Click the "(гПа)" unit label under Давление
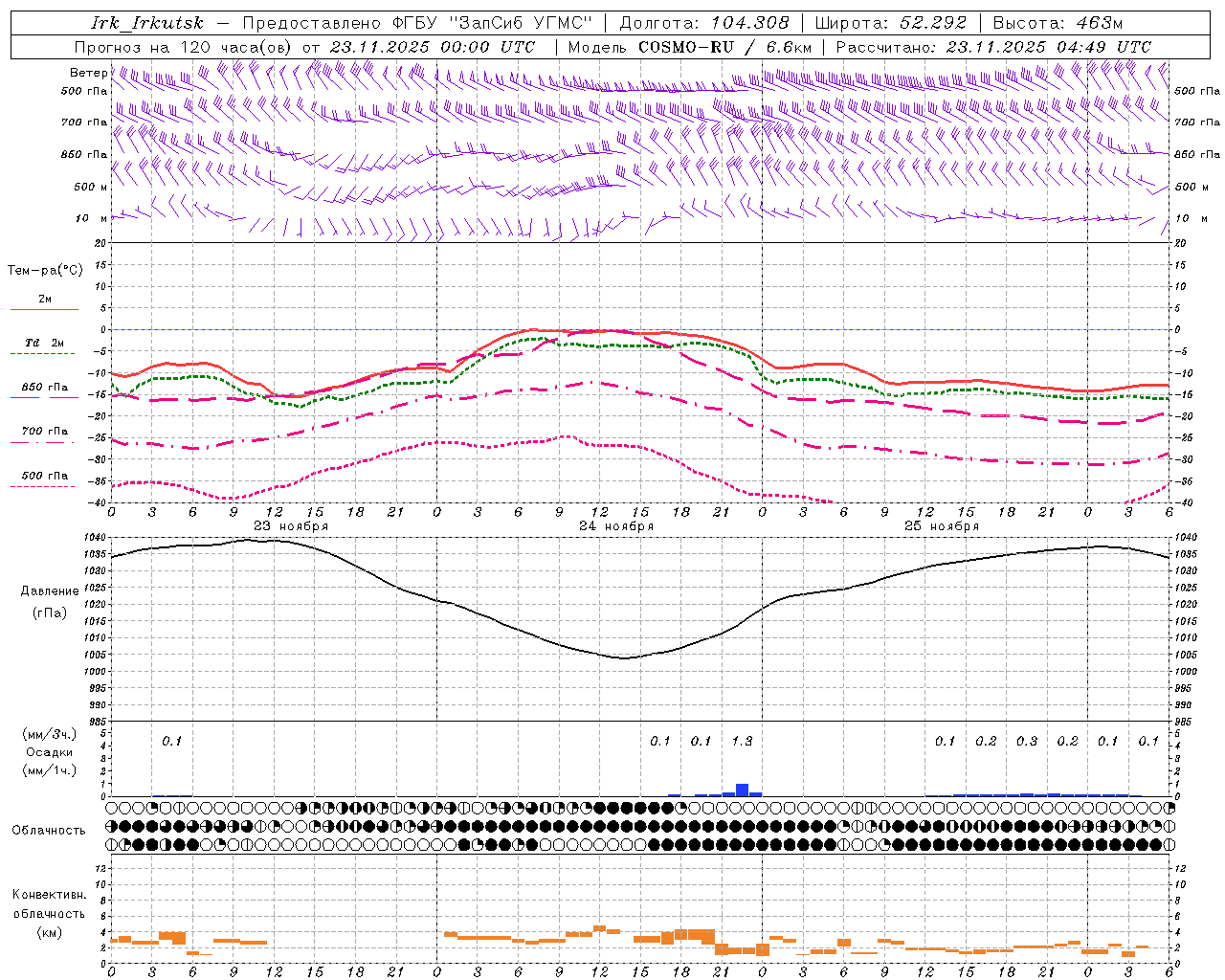Viewport: 1225px width, 980px height. [x=50, y=613]
